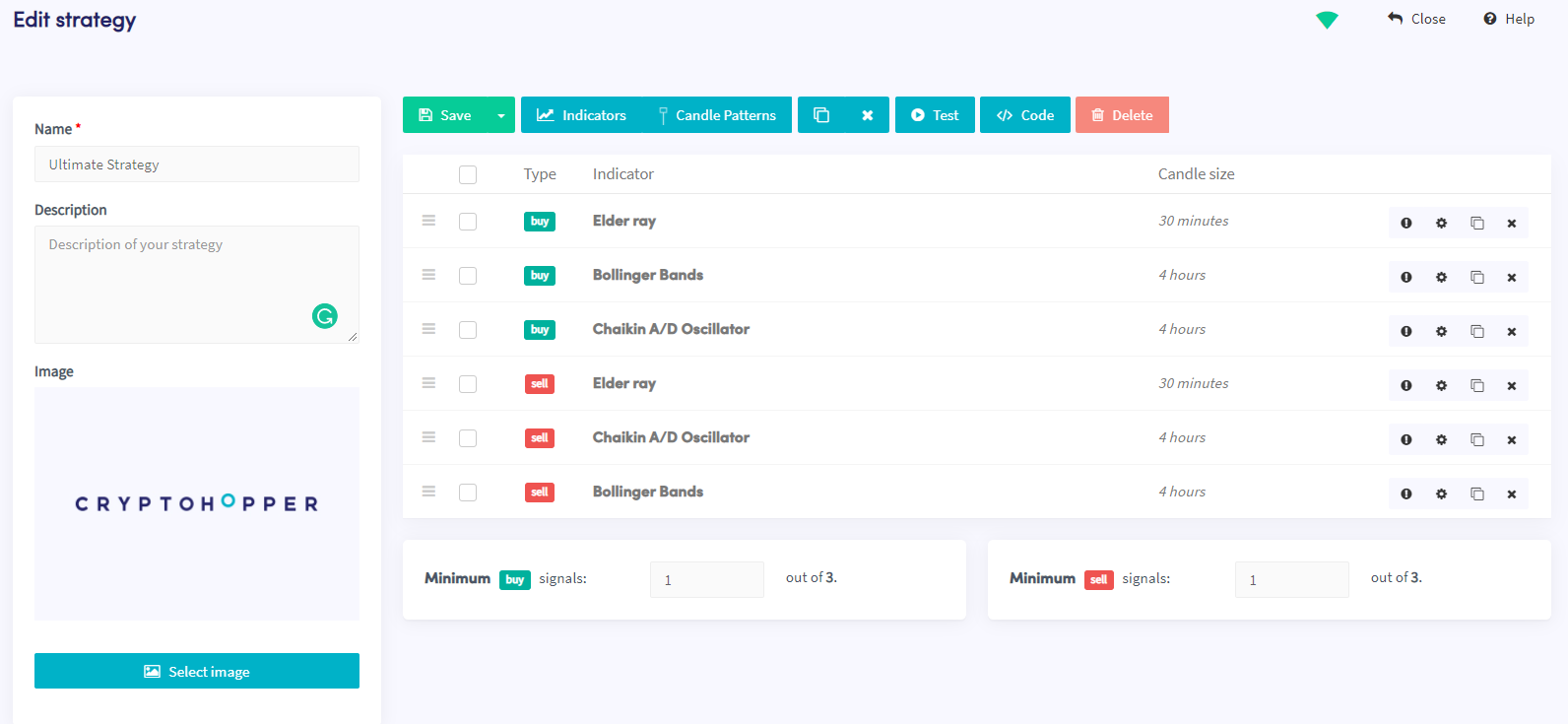This screenshot has height=724, width=1568.
Task: Remove the buy Bollinger Bands indicator
Action: click(x=1511, y=277)
